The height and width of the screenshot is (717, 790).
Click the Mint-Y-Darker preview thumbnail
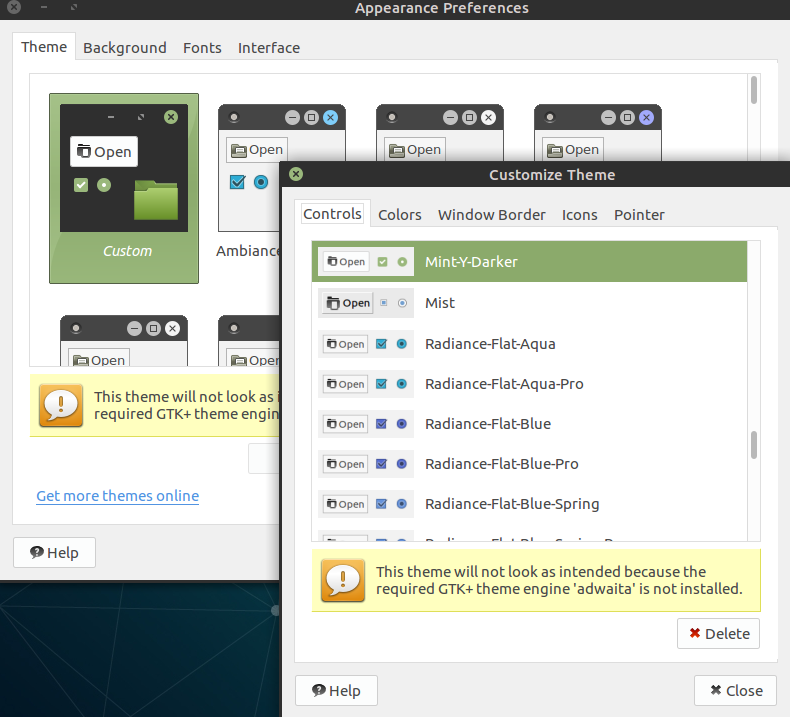coord(366,262)
